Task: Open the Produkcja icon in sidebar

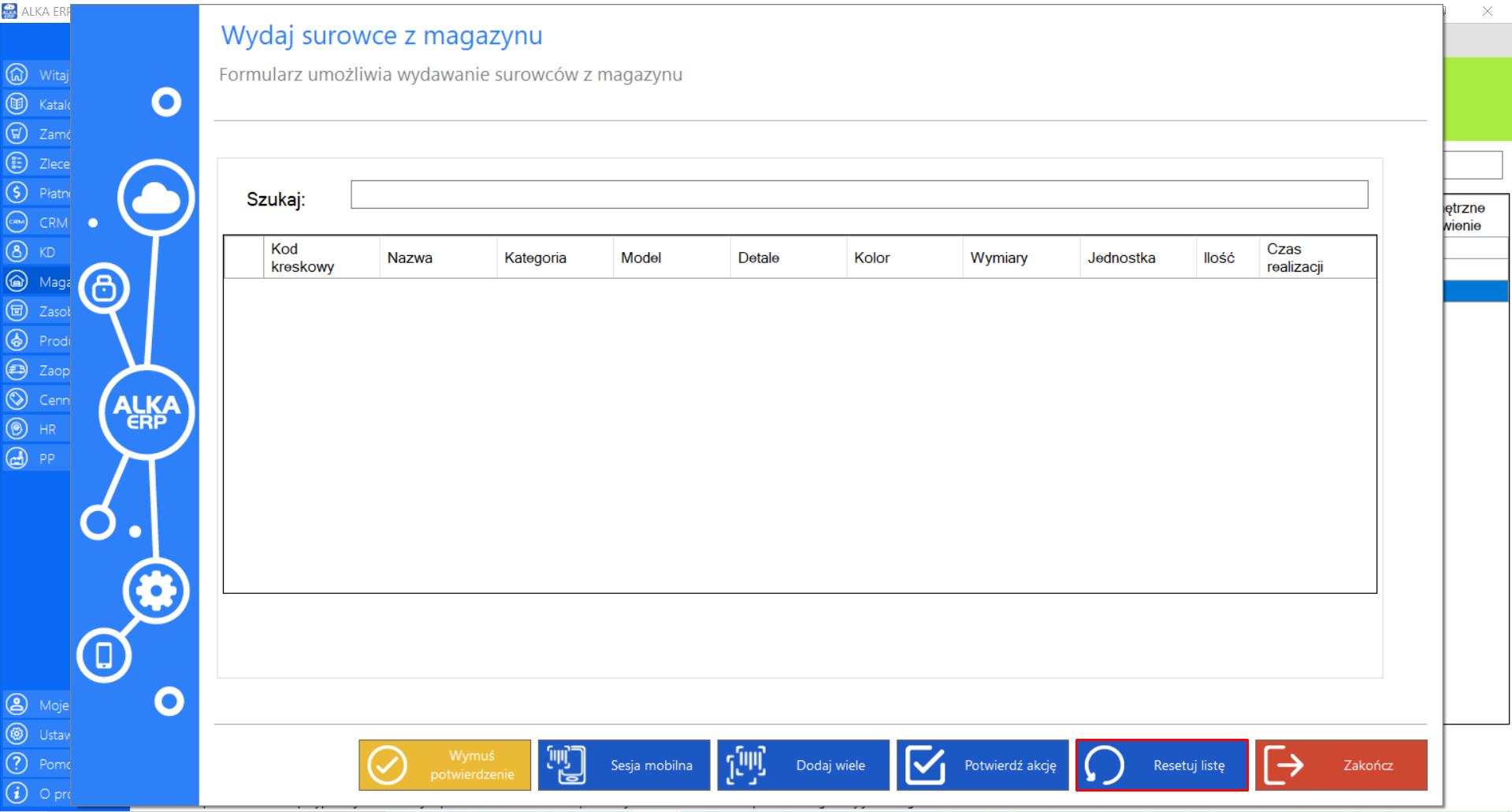Action: [17, 340]
